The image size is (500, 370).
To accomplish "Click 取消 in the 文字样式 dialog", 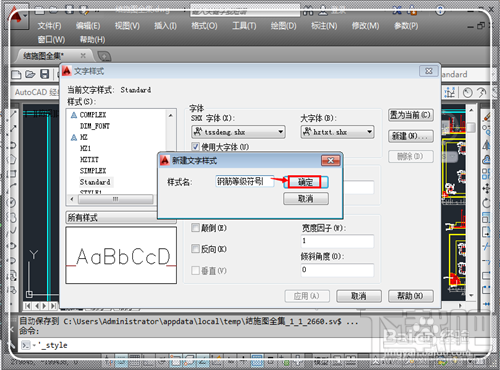I will (x=359, y=296).
